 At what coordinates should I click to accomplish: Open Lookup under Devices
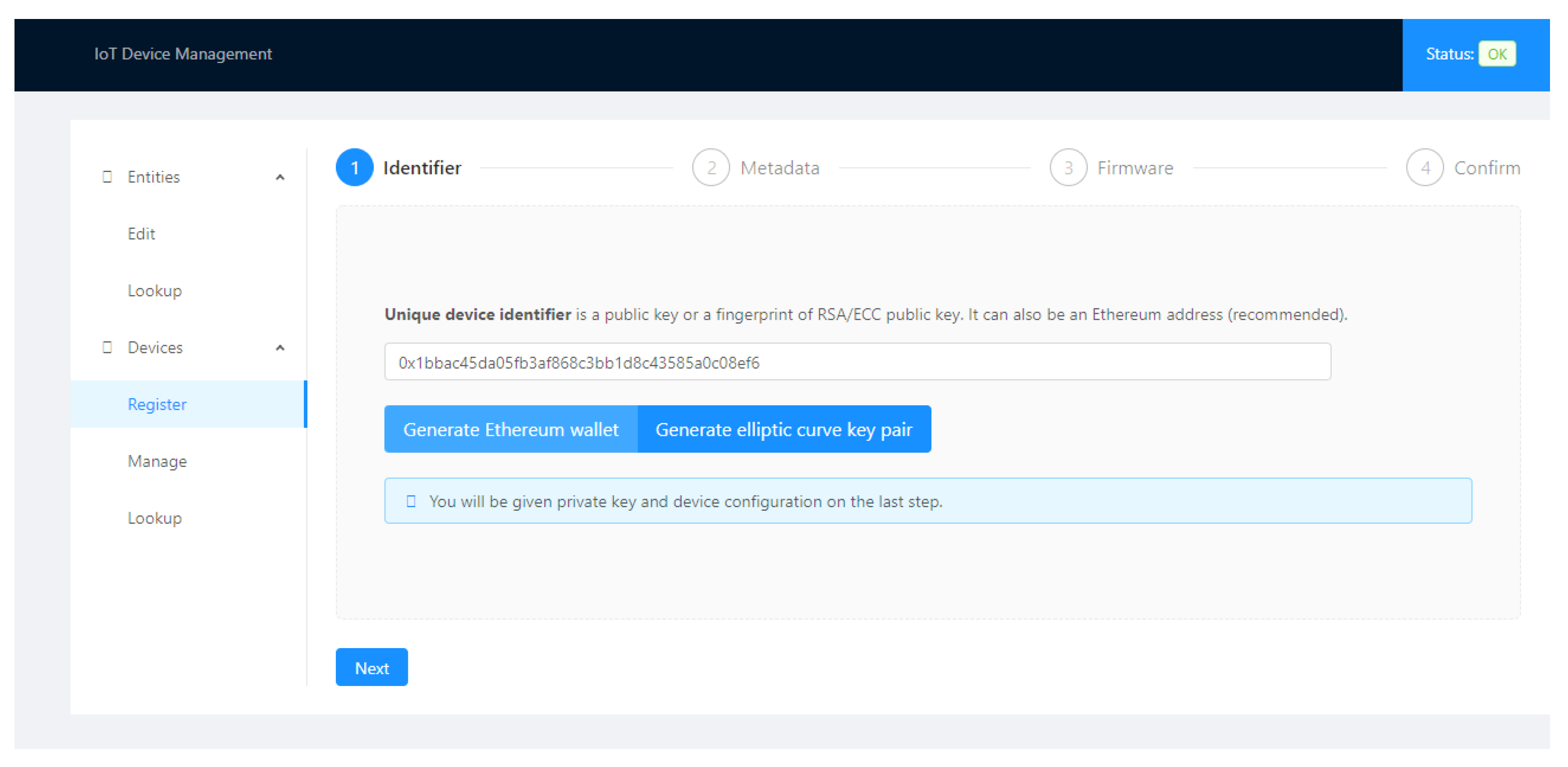click(154, 518)
